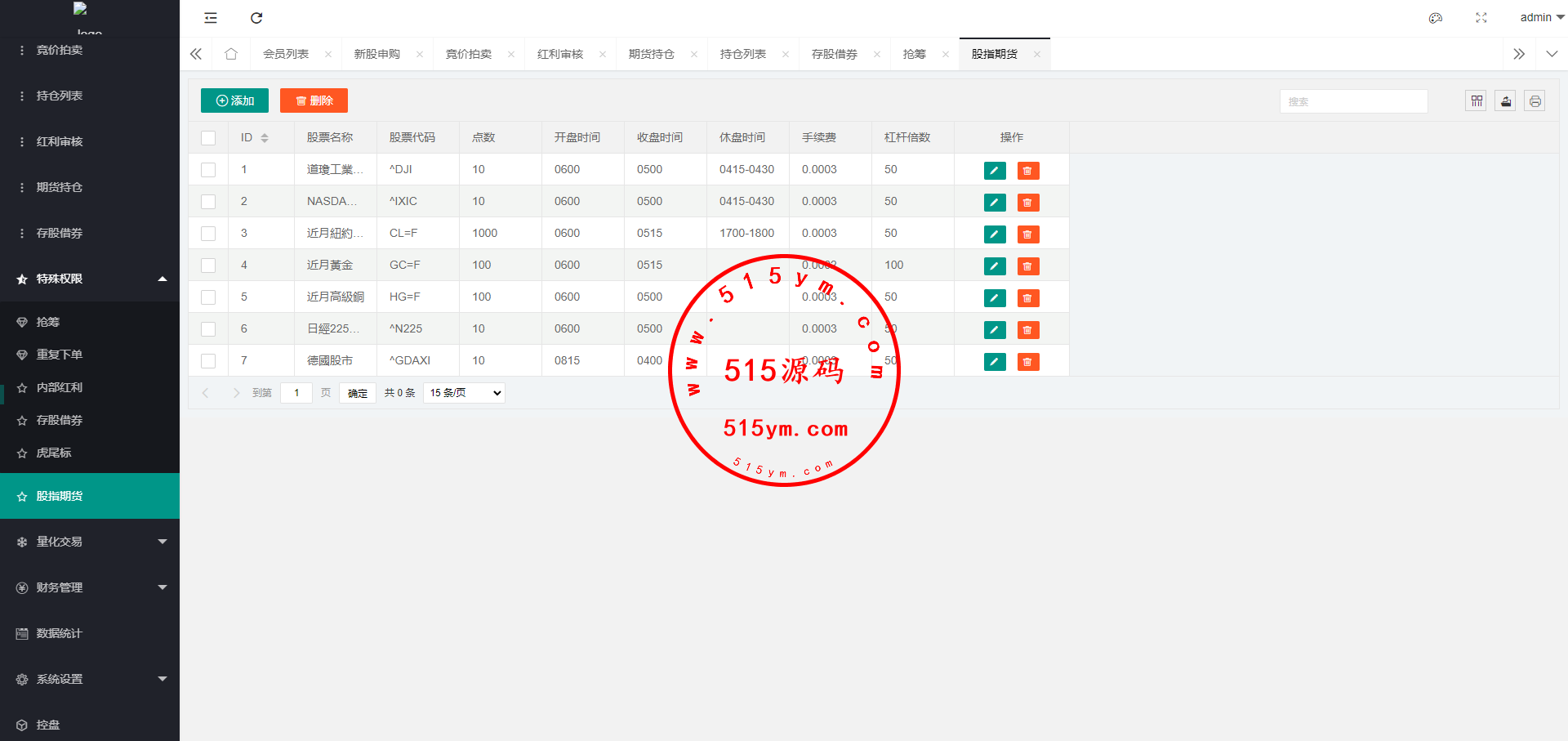Image resolution: width=1568 pixels, height=741 pixels.
Task: Toggle sidebar collapse icon in header
Action: point(211,18)
